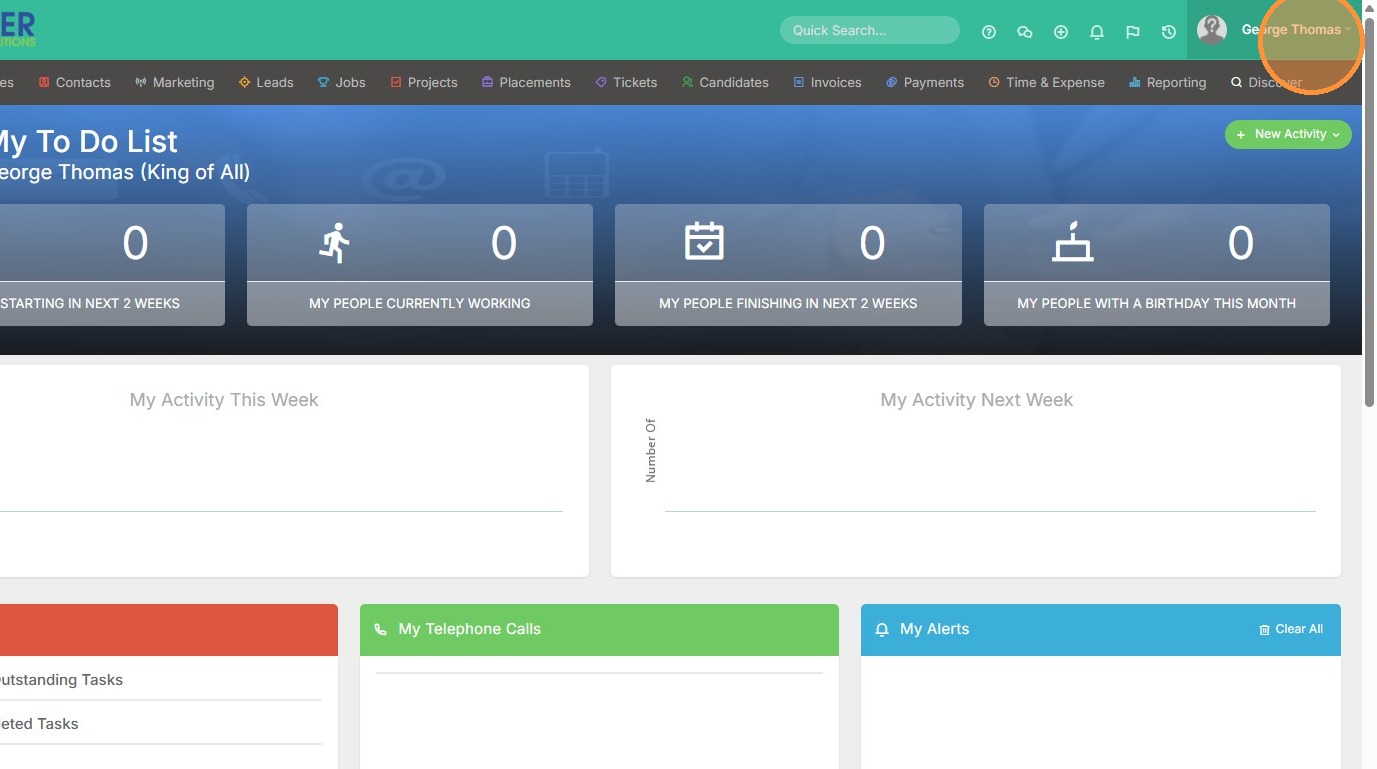Open the Reporting menu
The image size is (1377, 769).
coord(1168,82)
